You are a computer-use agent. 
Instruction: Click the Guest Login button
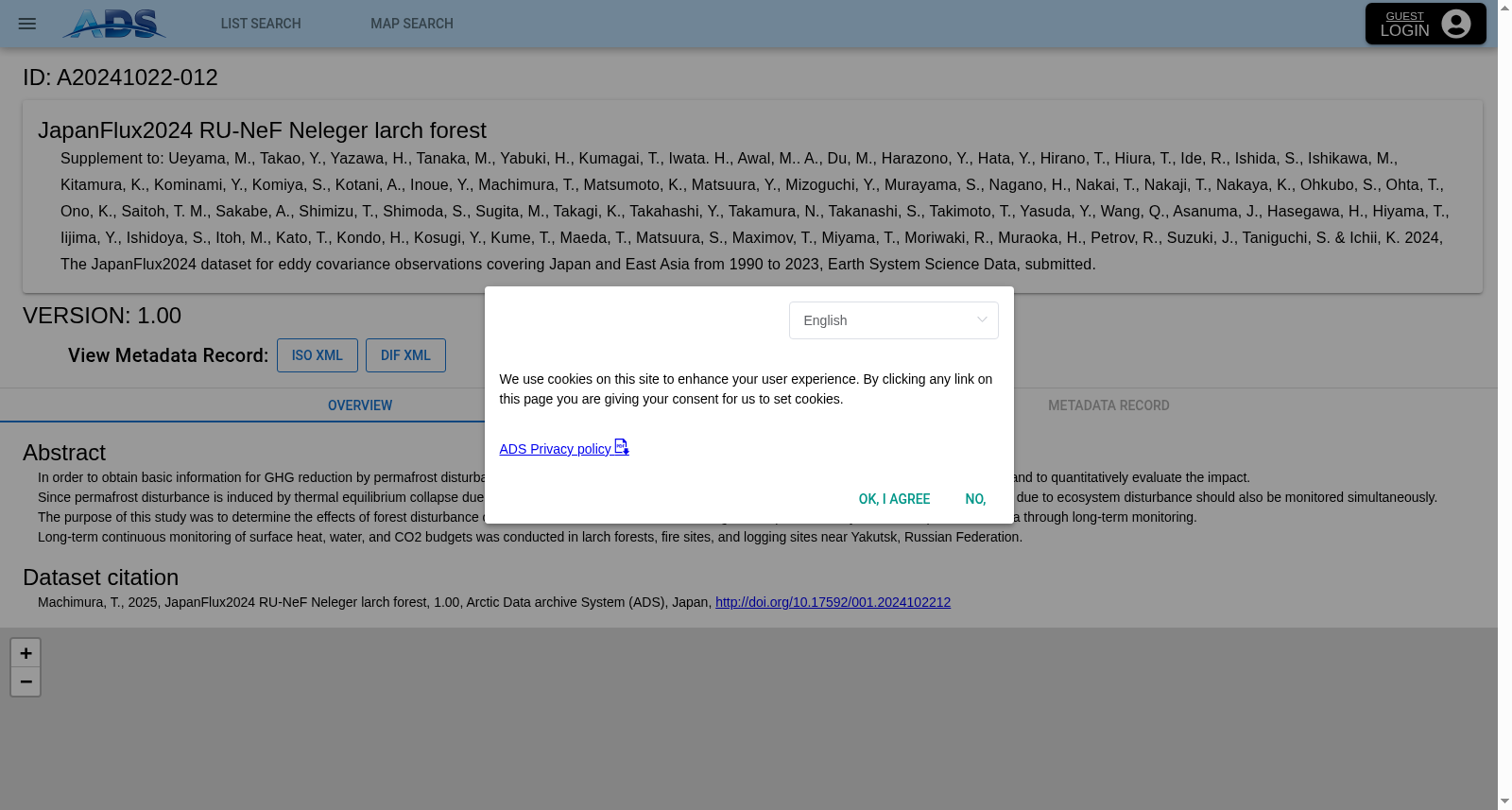click(x=1425, y=24)
